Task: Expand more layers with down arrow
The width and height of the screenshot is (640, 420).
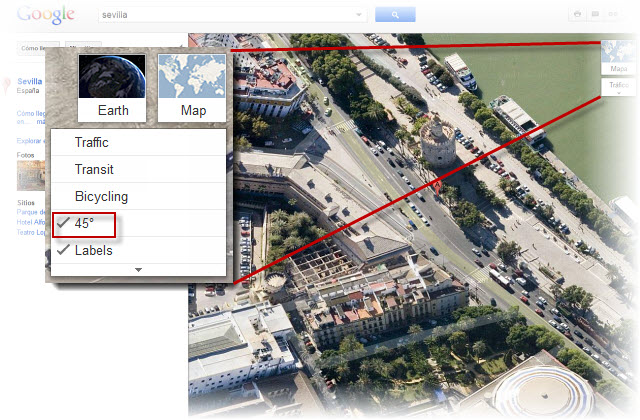Action: coord(138,270)
